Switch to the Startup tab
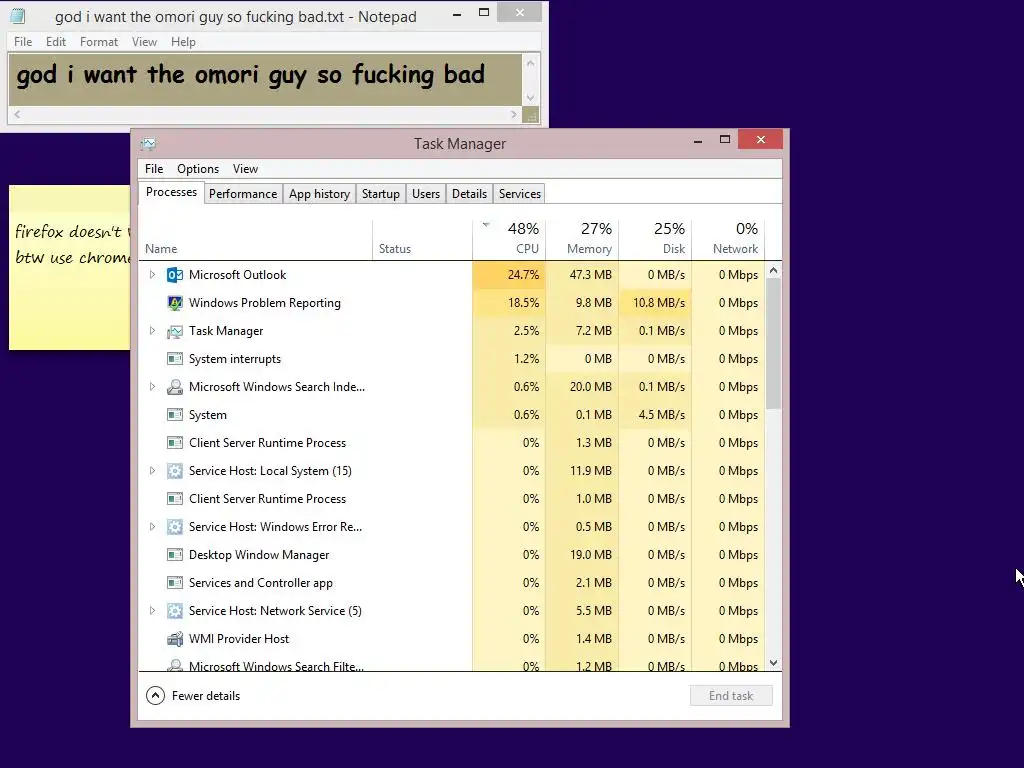The width and height of the screenshot is (1024, 768). [381, 194]
